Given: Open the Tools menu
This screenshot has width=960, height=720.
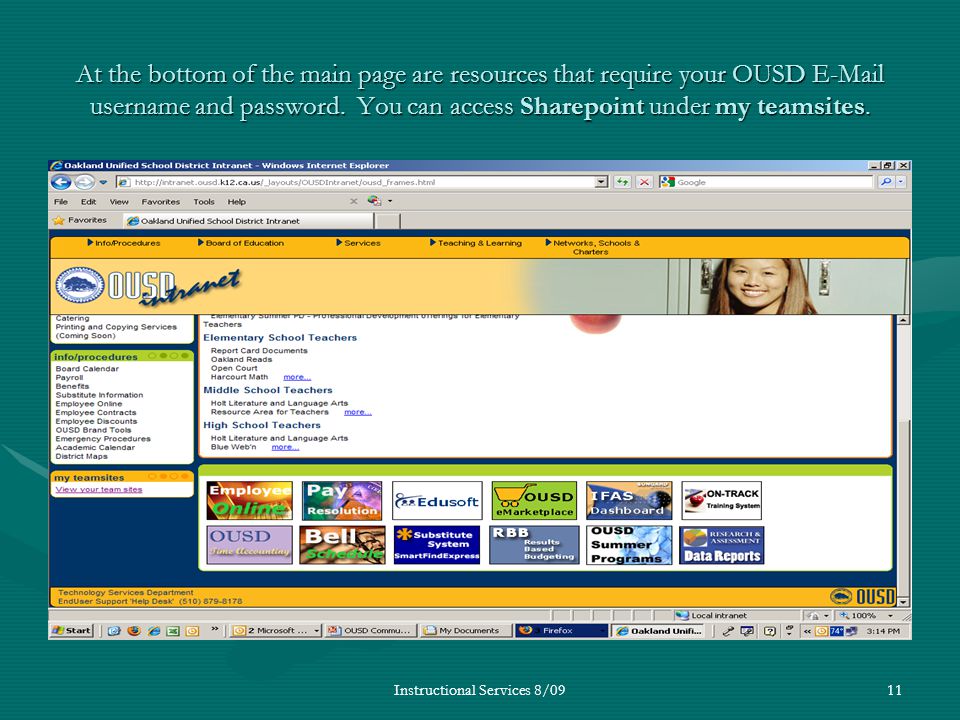Looking at the screenshot, I should 204,201.
